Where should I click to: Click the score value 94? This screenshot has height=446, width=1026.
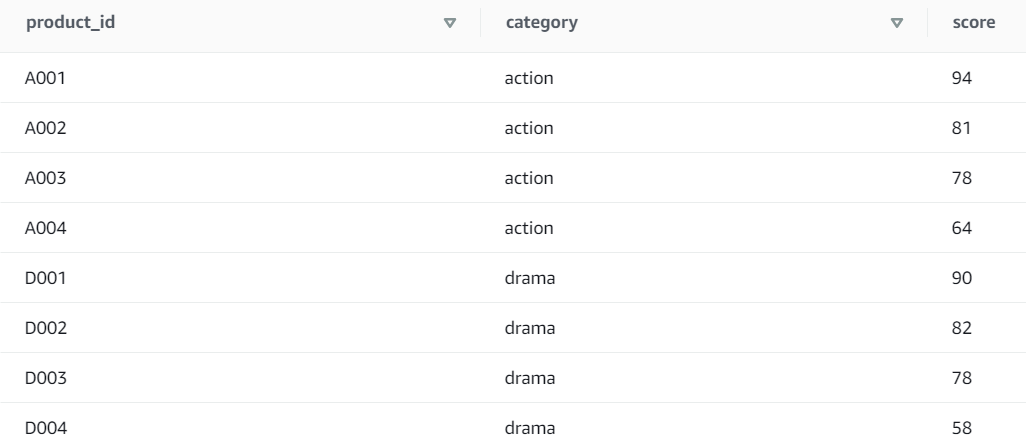[x=962, y=78]
